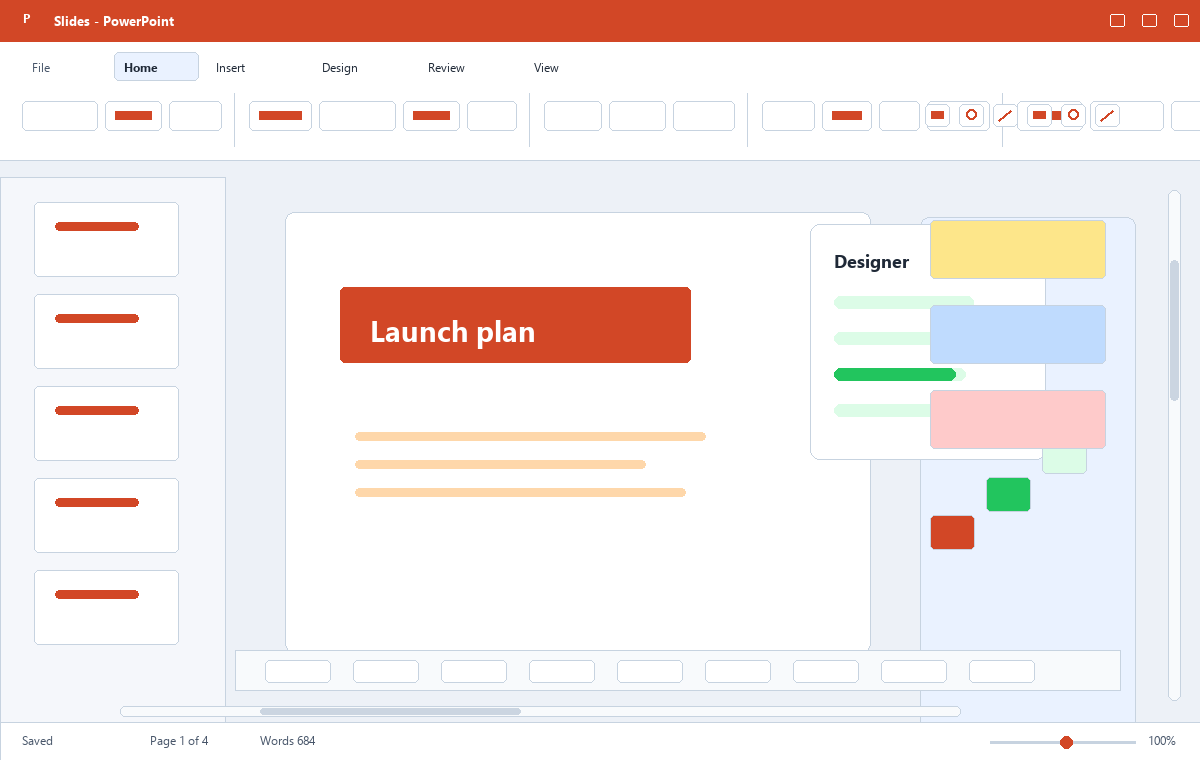
Task: Select the fifth slide thumbnail
Action: (106, 607)
